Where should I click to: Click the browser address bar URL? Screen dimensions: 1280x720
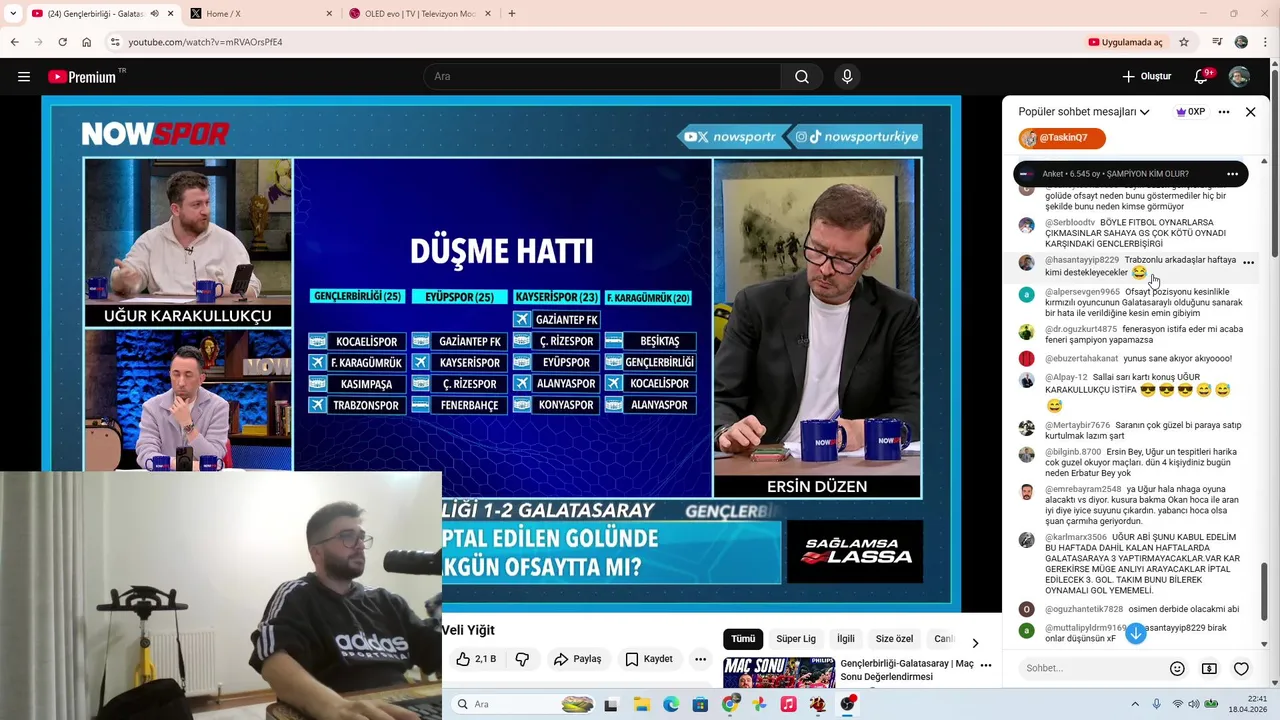(x=205, y=42)
